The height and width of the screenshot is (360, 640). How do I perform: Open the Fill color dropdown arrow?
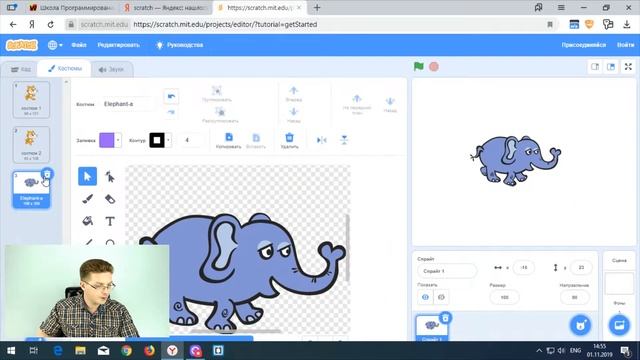pos(118,140)
